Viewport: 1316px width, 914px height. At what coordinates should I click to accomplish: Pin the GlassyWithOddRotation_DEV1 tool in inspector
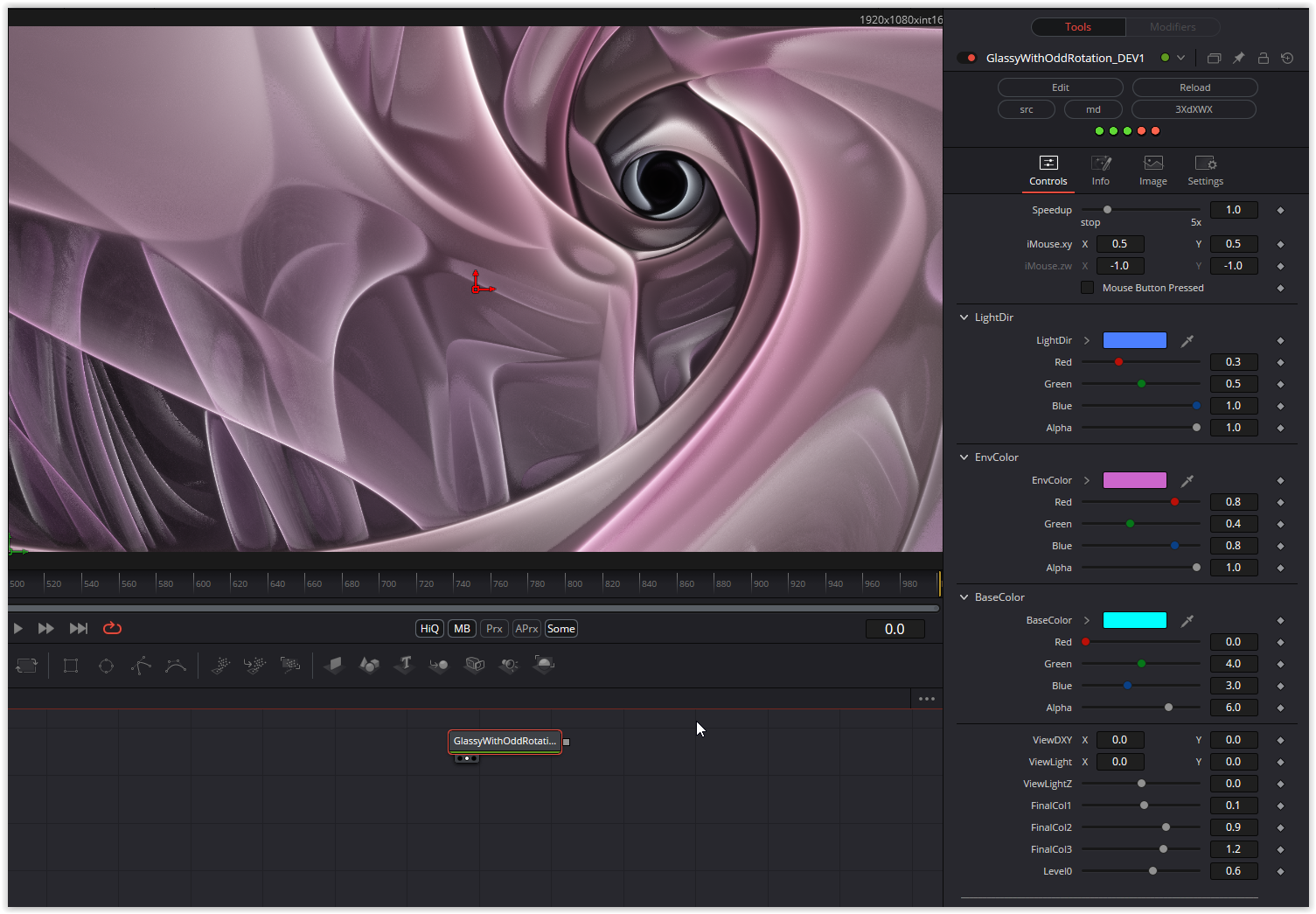pos(1239,58)
